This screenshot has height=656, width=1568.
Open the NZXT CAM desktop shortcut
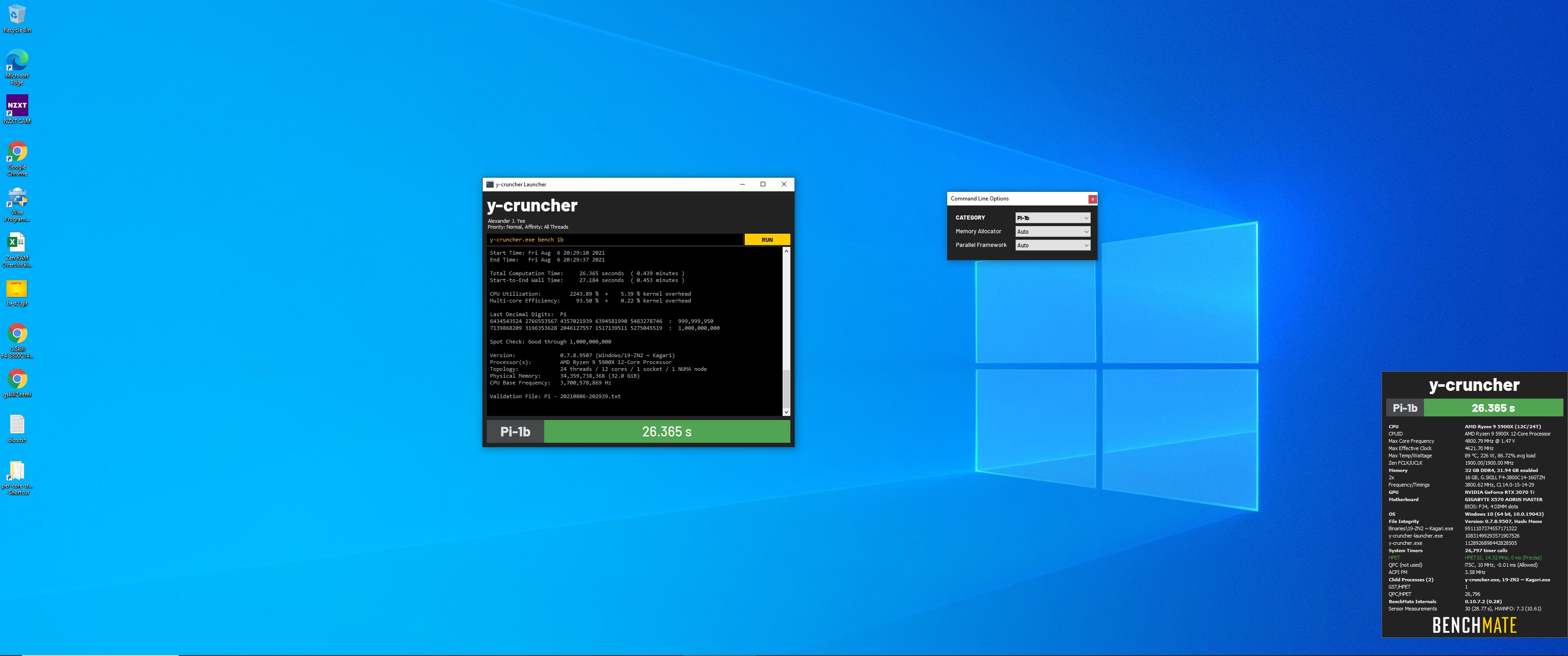[x=17, y=109]
